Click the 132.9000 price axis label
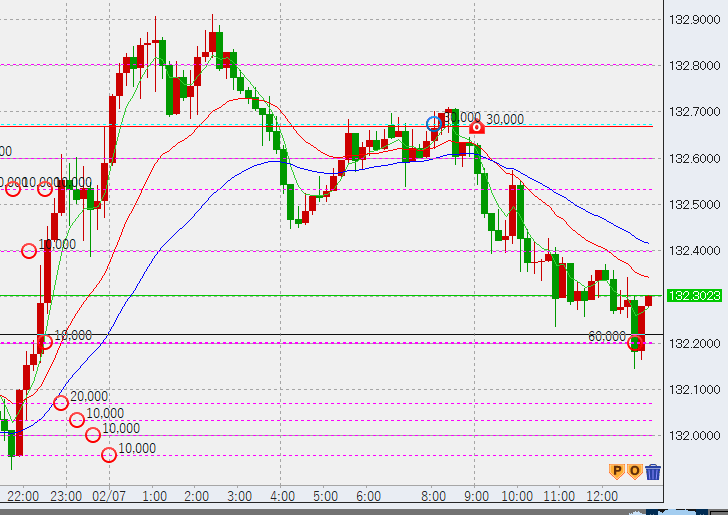The image size is (728, 515). (x=694, y=20)
